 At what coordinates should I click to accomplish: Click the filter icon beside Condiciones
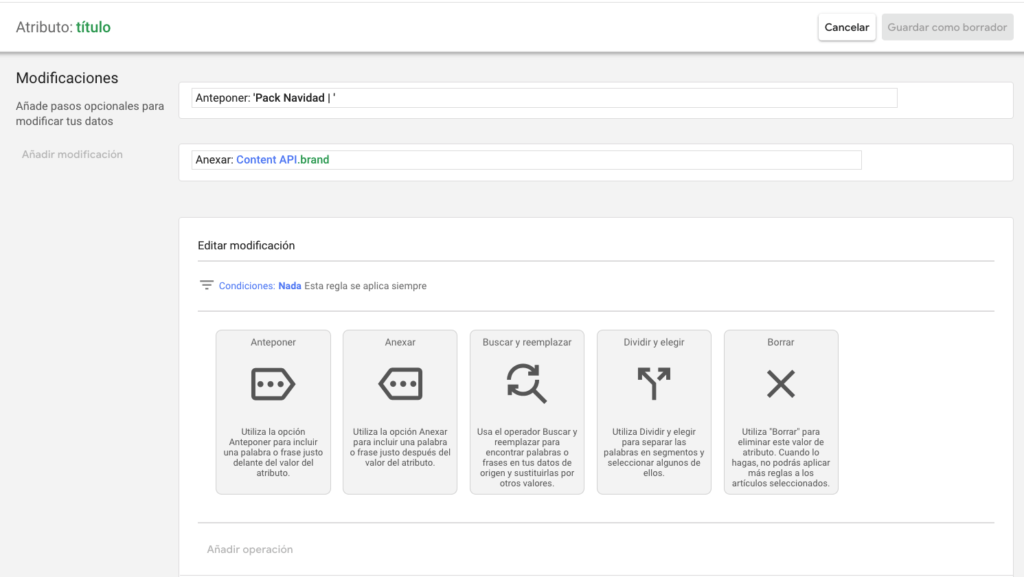tap(206, 285)
